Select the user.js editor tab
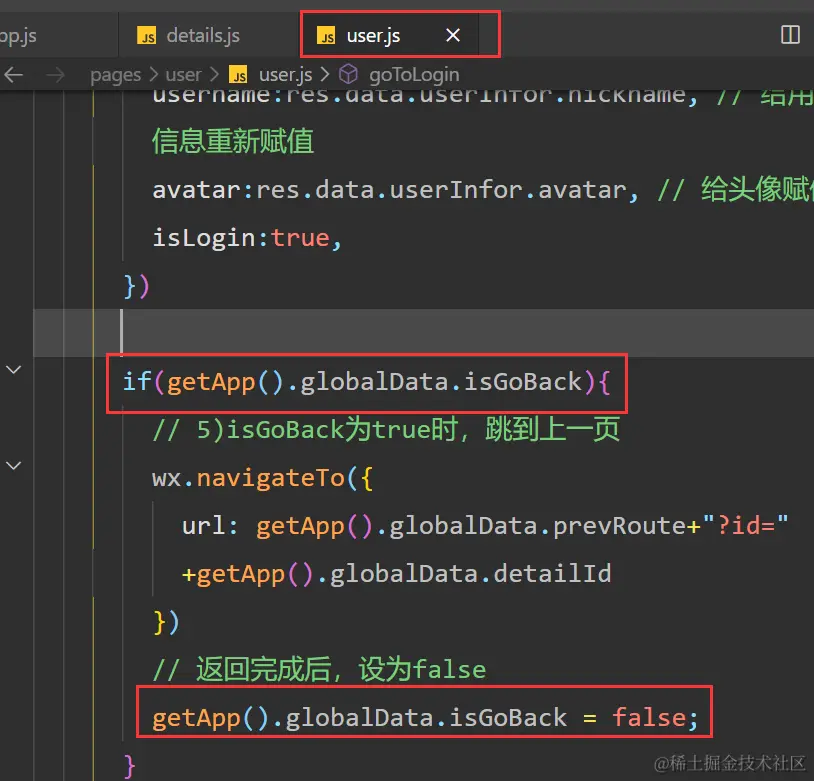The width and height of the screenshot is (814, 781). pyautogui.click(x=373, y=36)
